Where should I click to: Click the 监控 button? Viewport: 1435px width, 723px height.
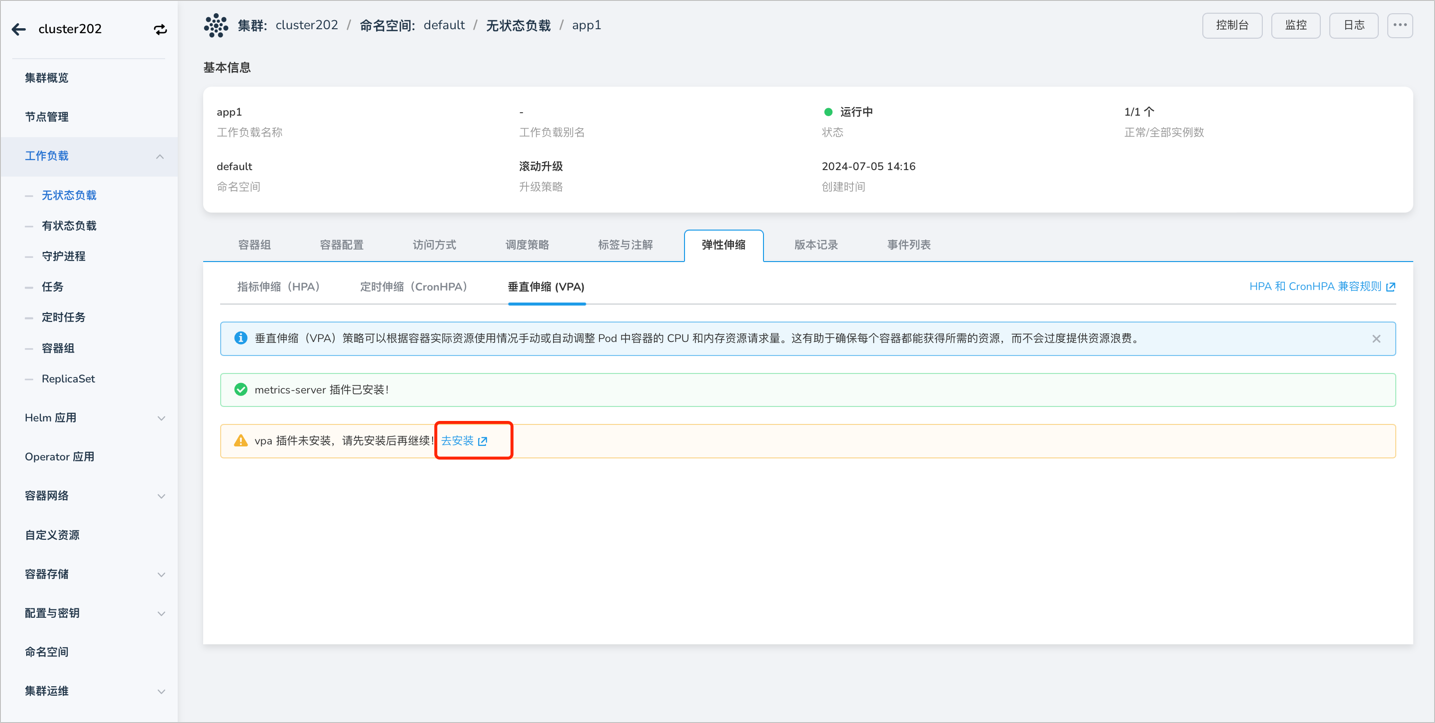tap(1296, 26)
